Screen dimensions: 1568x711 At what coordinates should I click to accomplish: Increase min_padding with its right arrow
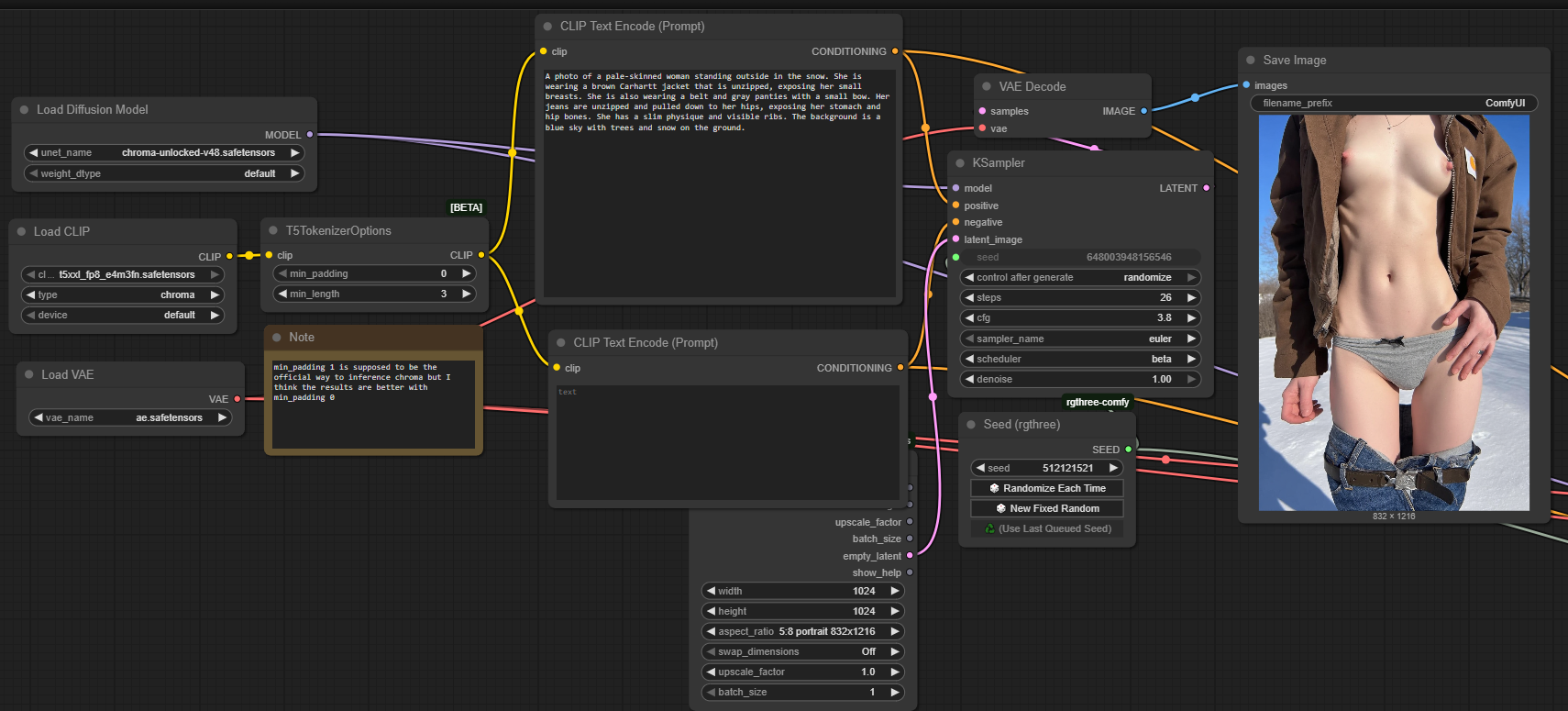point(467,273)
